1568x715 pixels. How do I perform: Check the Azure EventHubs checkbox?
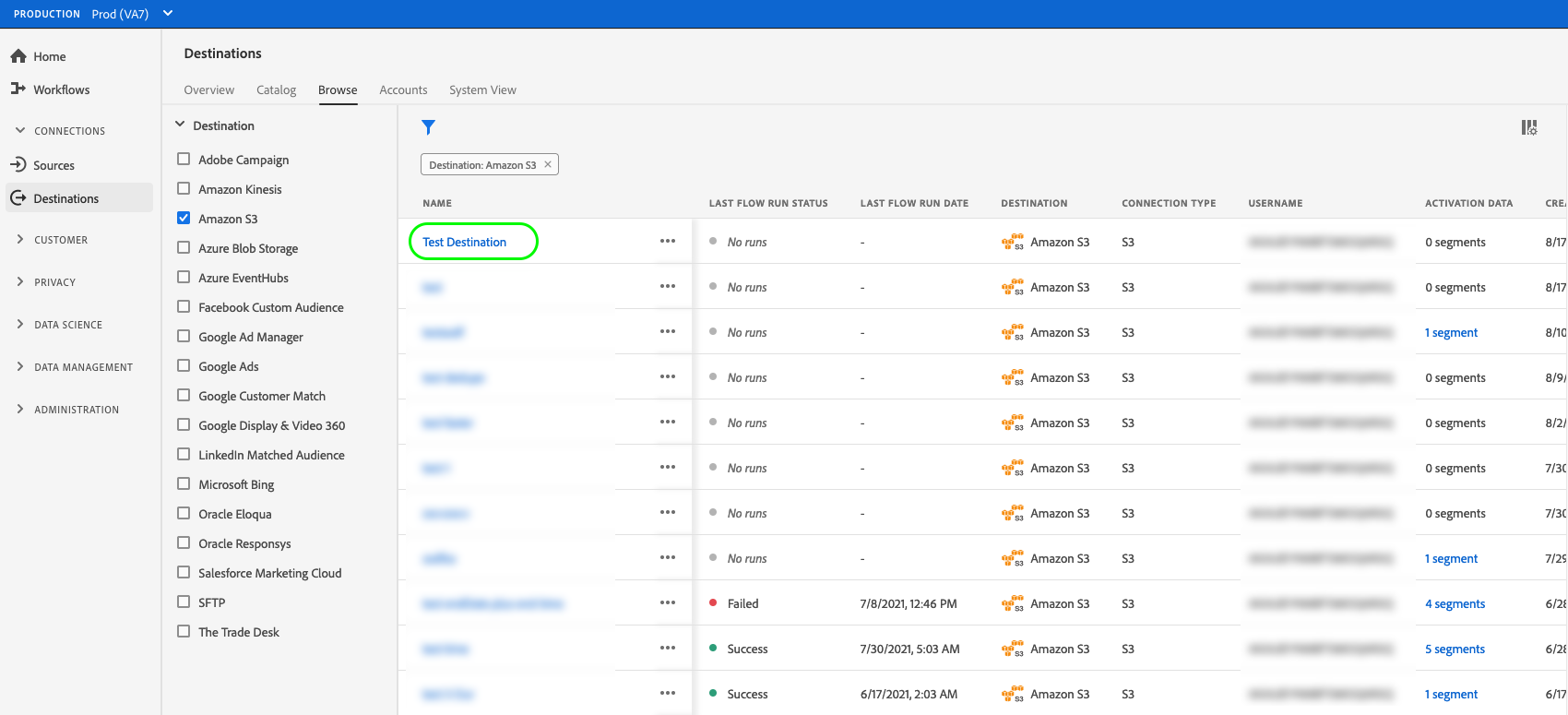click(184, 277)
